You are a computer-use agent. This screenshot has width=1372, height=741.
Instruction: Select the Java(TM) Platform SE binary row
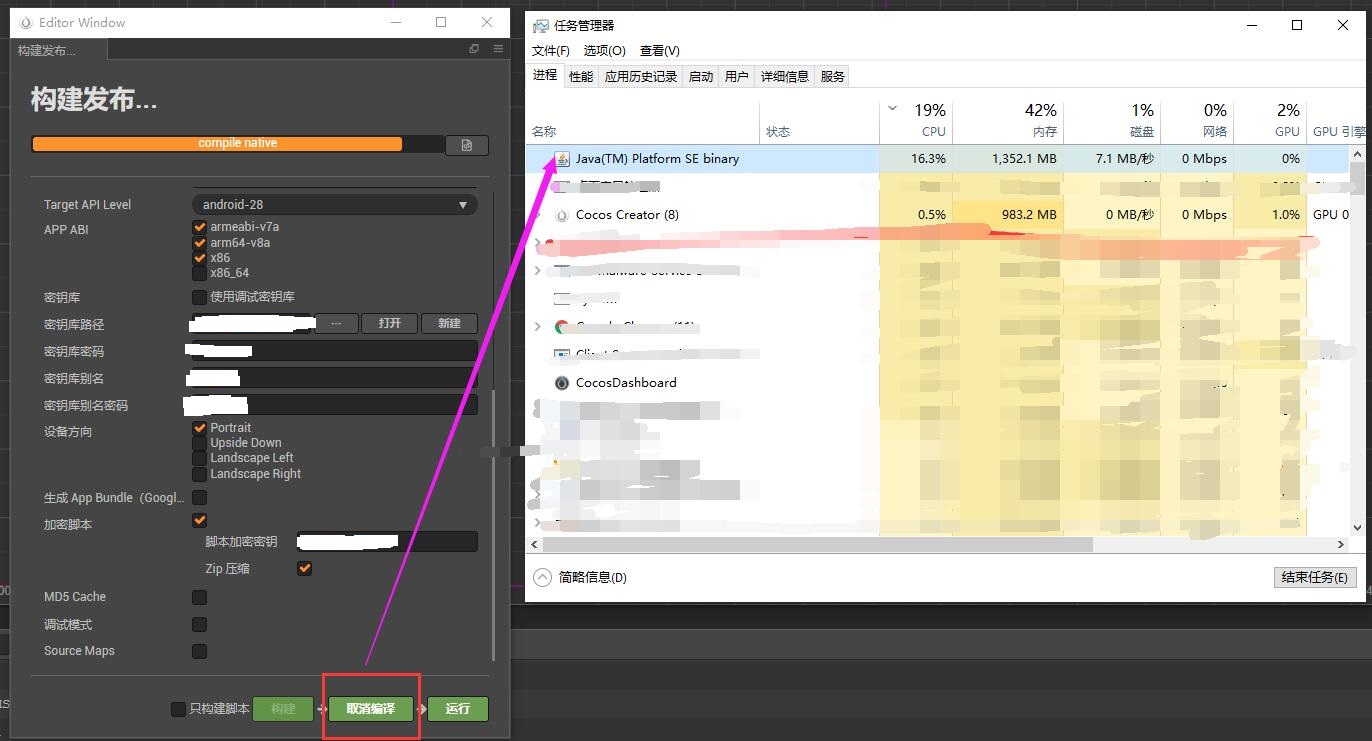pos(940,159)
